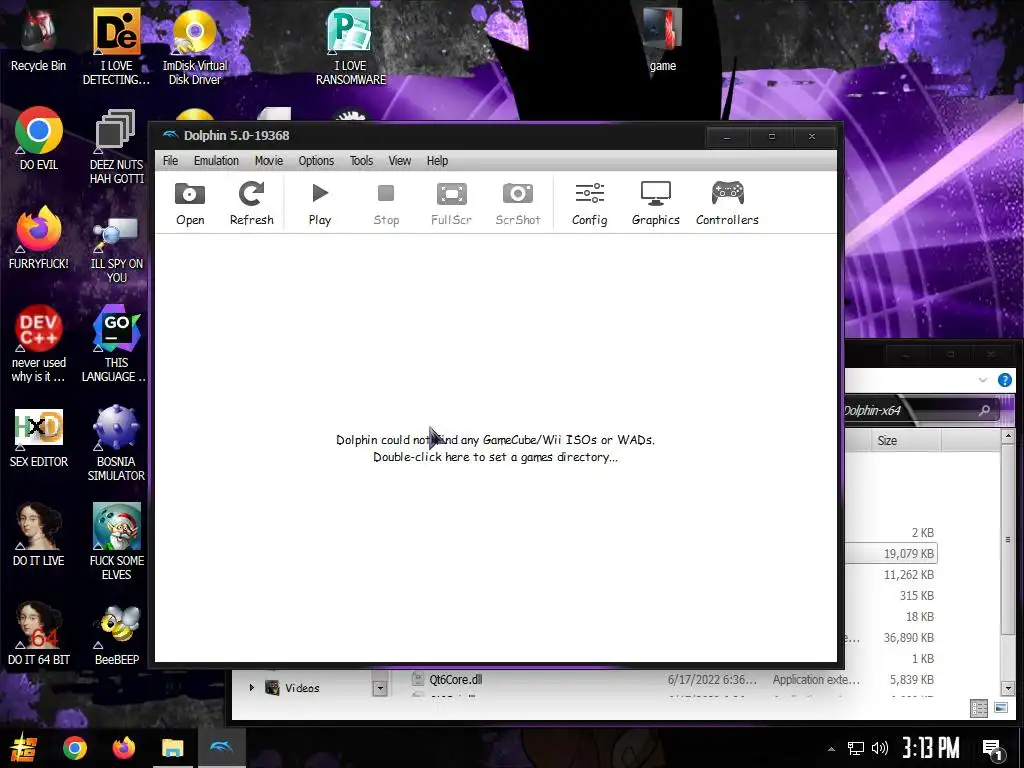The width and height of the screenshot is (1024, 768).
Task: Select the Qt6Core.dll file in Explorer
Action: click(456, 679)
